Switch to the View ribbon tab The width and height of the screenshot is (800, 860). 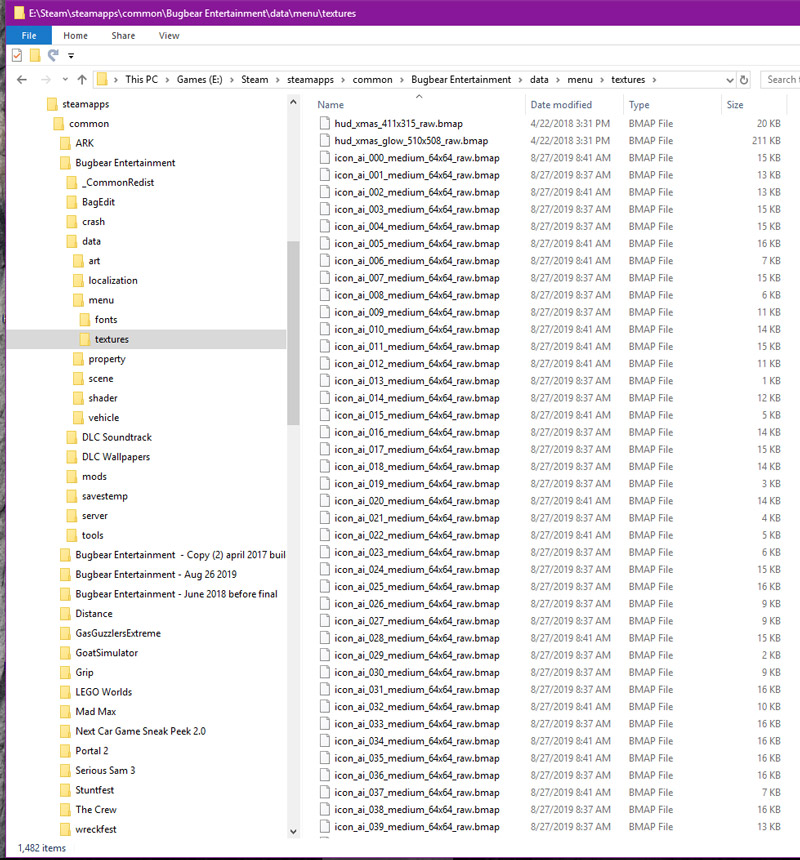coord(169,36)
